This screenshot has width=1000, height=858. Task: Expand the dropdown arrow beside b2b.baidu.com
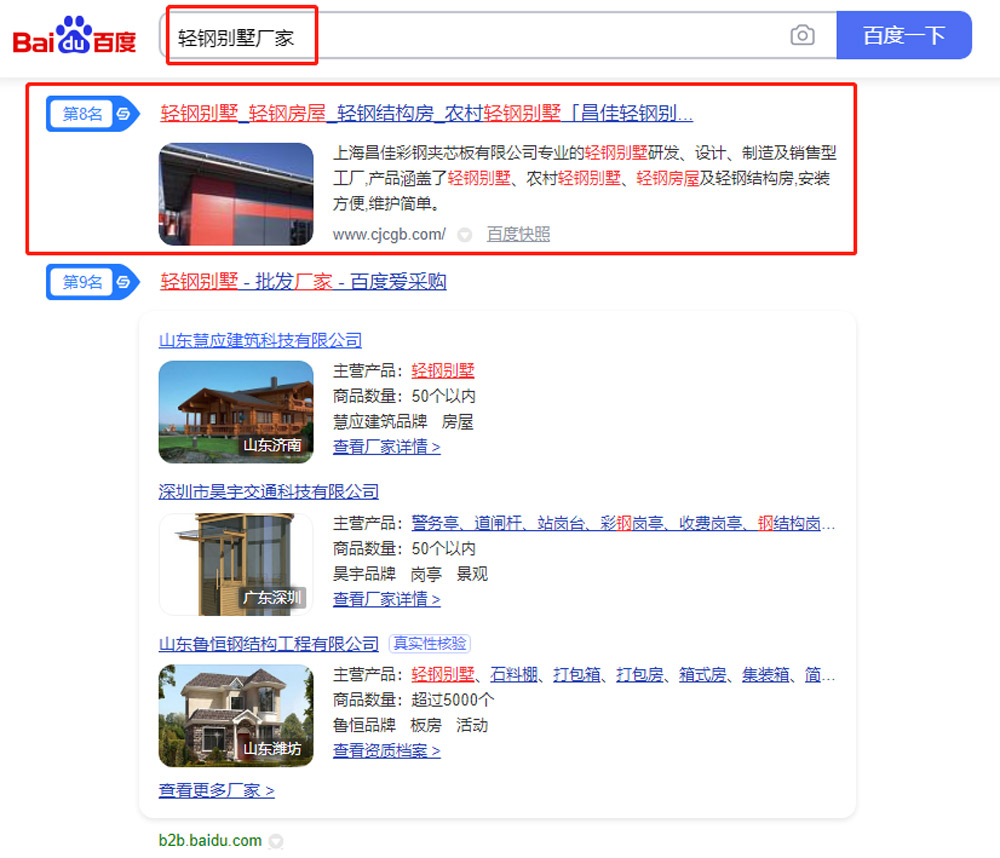[x=276, y=841]
